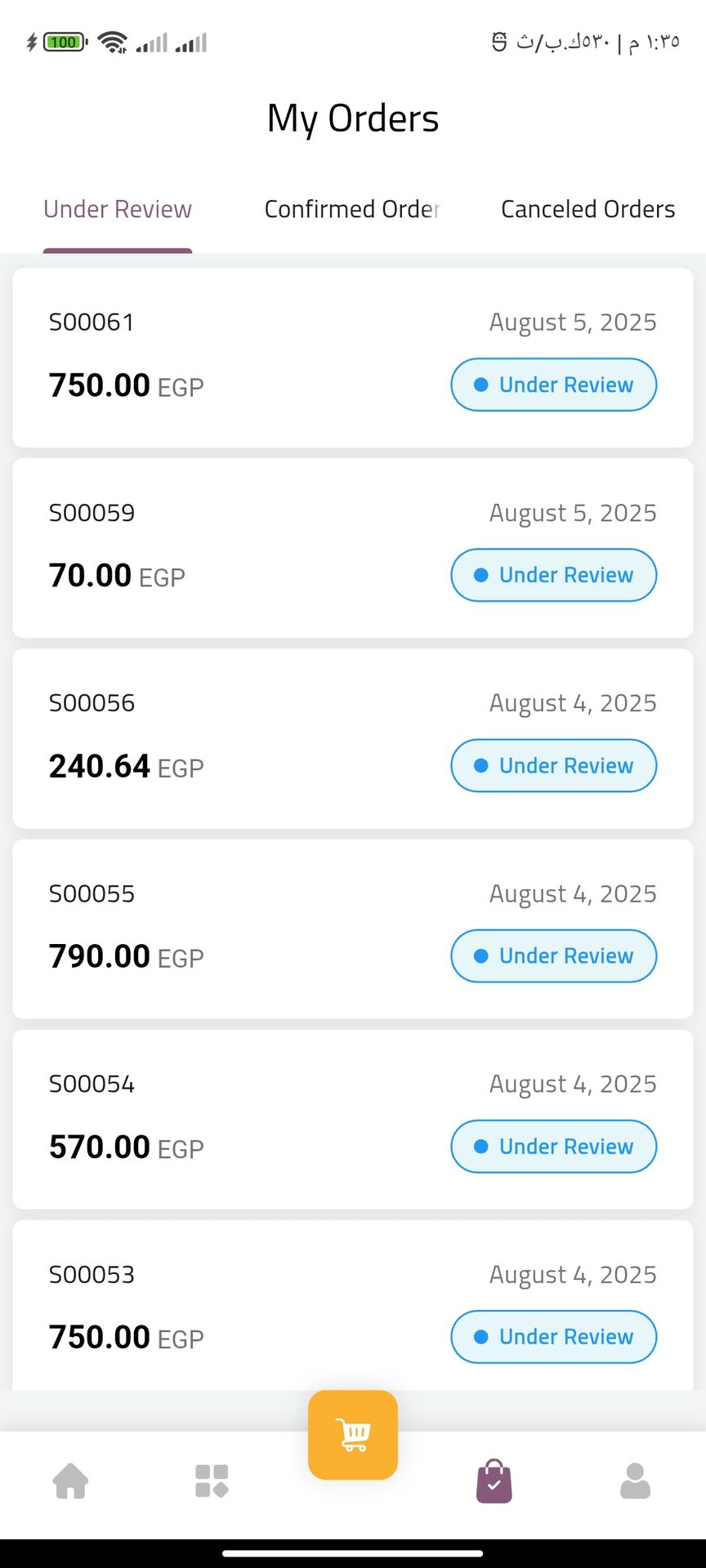Tap the battery indicator icon
Screen dimensions: 706x1568
65,42
